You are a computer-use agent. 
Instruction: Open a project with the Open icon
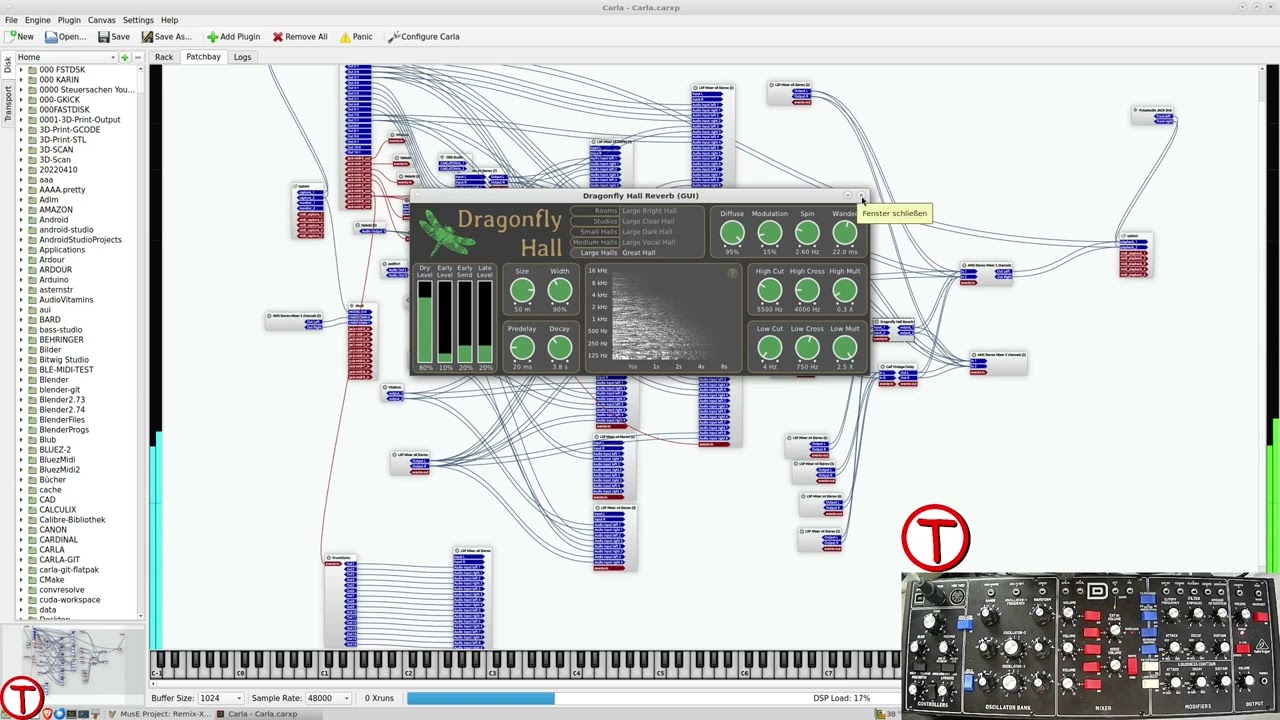[51, 37]
